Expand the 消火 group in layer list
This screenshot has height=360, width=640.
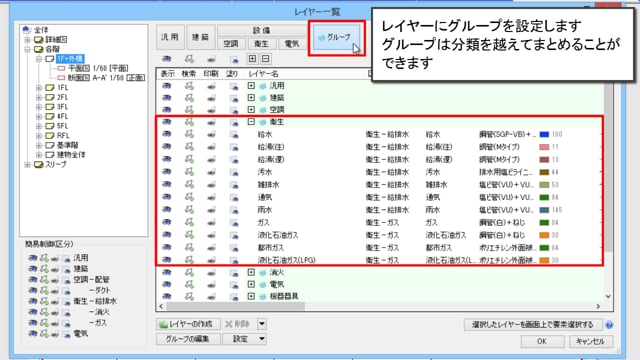click(251, 272)
